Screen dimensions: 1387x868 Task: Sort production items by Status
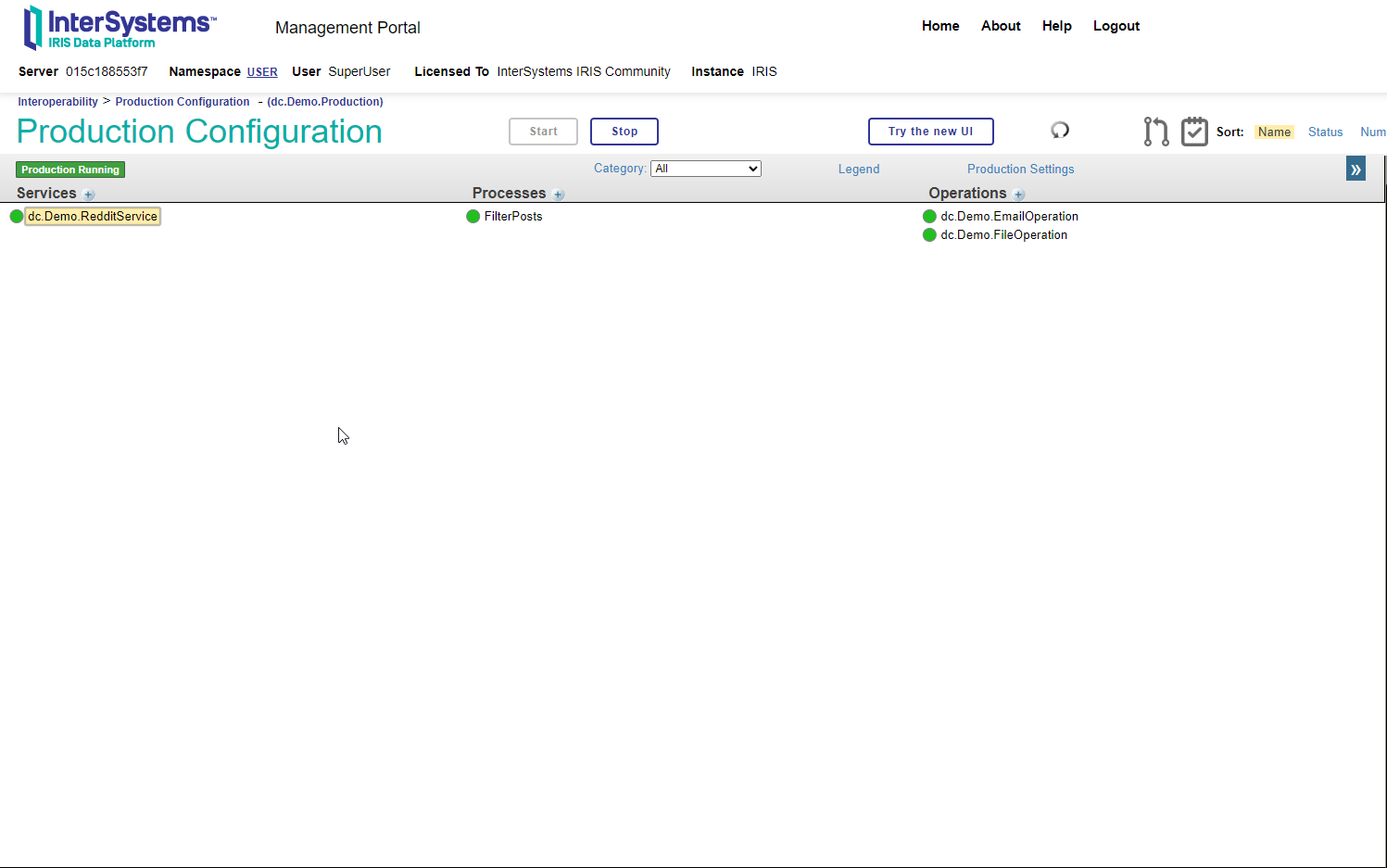(1325, 132)
